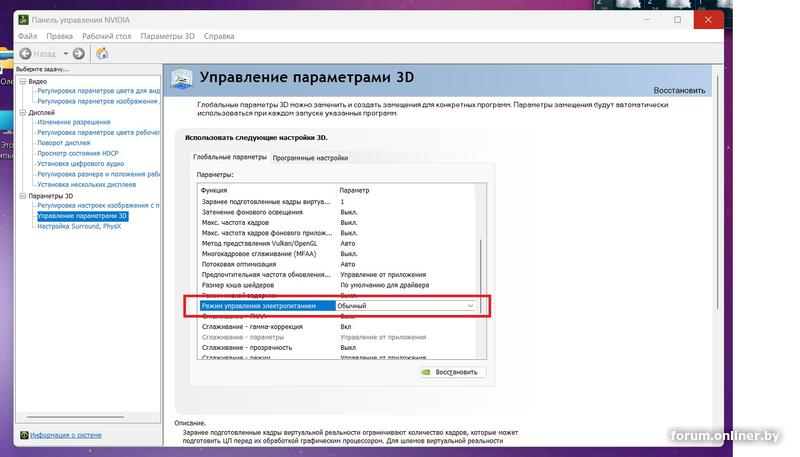
Task: Click the 3D settings page header icon
Action: [x=182, y=79]
